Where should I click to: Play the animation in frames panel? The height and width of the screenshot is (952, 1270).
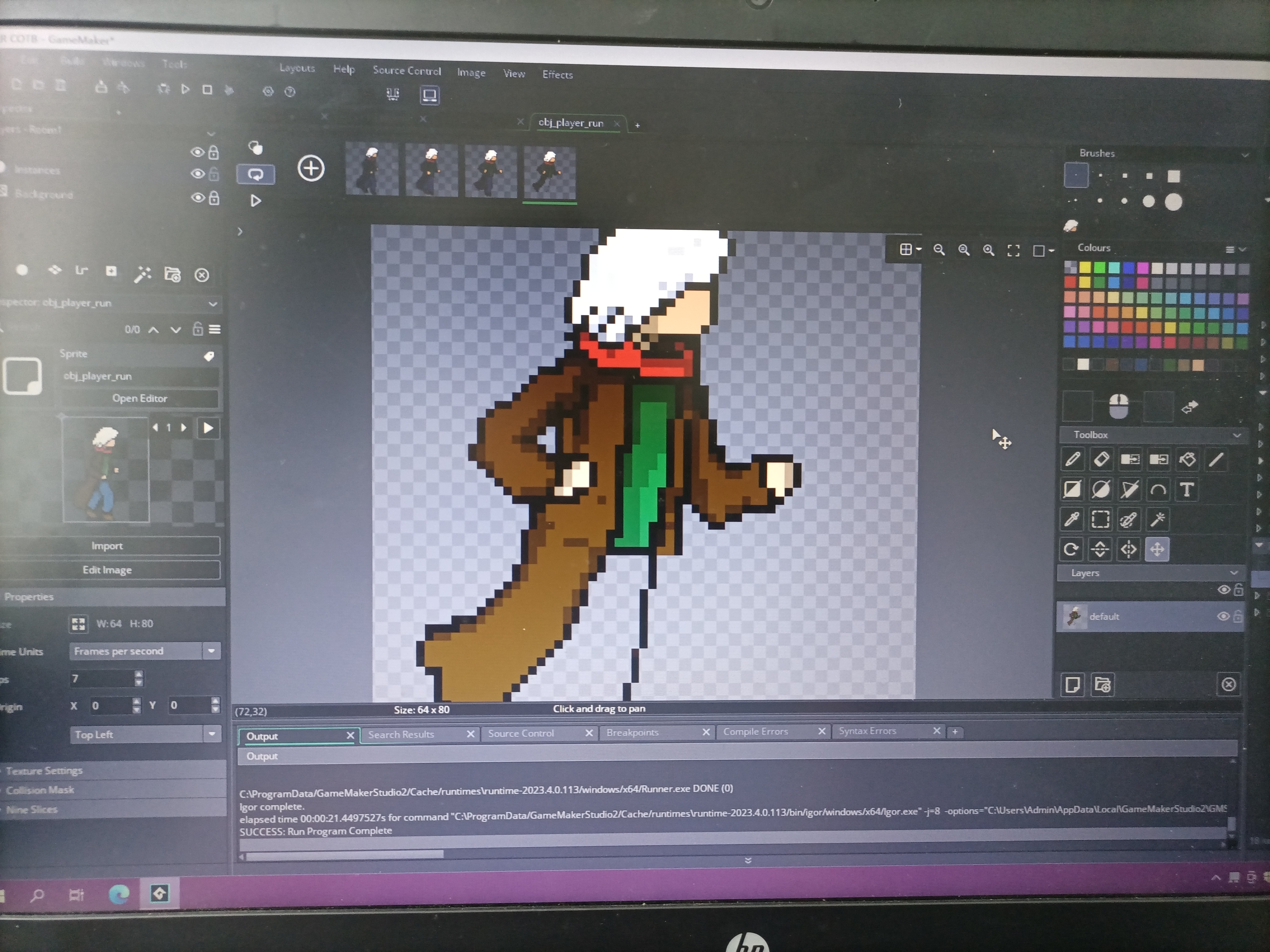point(256,200)
